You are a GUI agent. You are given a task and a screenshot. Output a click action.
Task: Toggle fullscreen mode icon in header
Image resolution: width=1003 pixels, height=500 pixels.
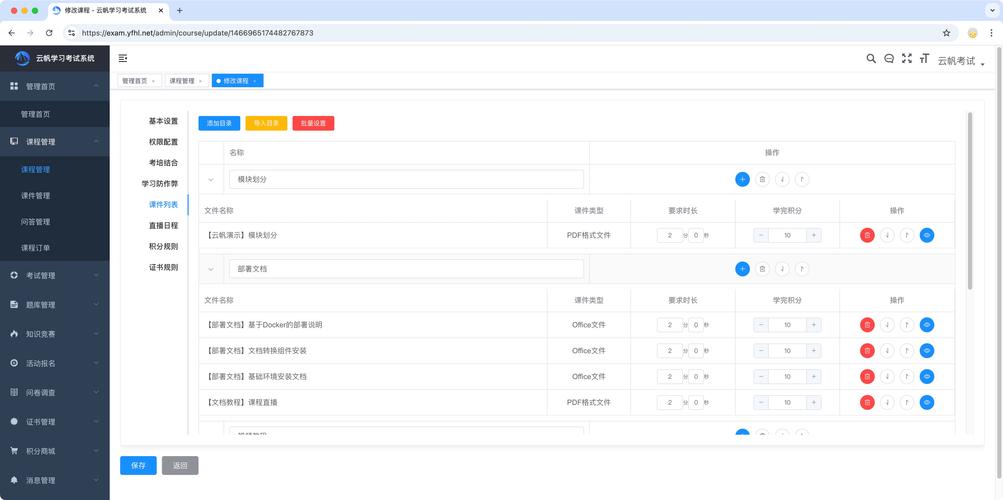point(907,59)
